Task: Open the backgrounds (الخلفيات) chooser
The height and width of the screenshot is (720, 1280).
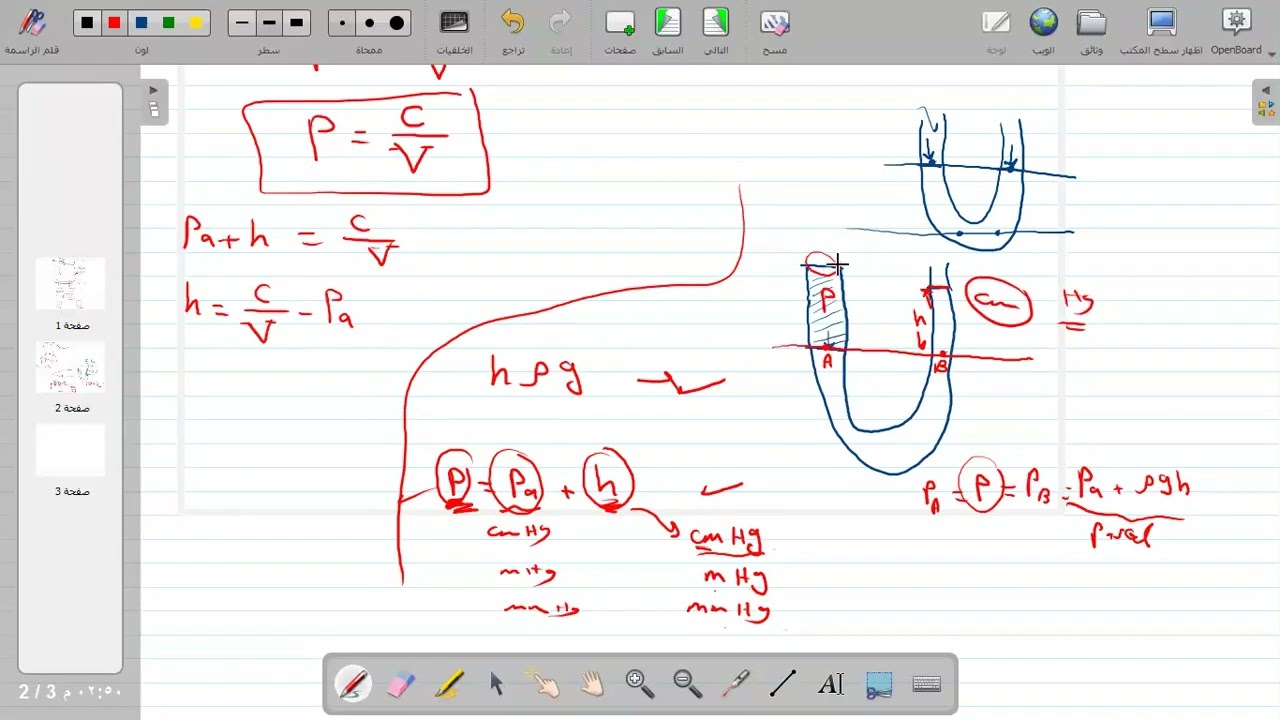Action: (x=454, y=23)
